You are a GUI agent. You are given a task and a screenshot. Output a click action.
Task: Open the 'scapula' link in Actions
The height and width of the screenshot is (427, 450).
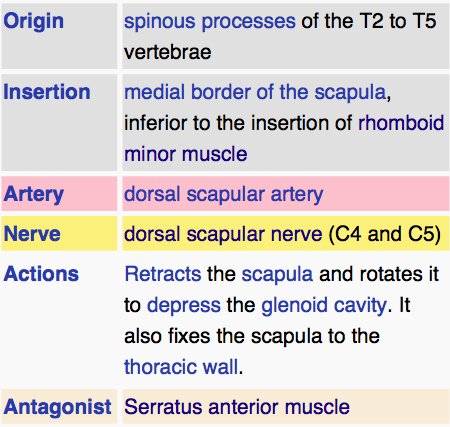click(x=277, y=274)
